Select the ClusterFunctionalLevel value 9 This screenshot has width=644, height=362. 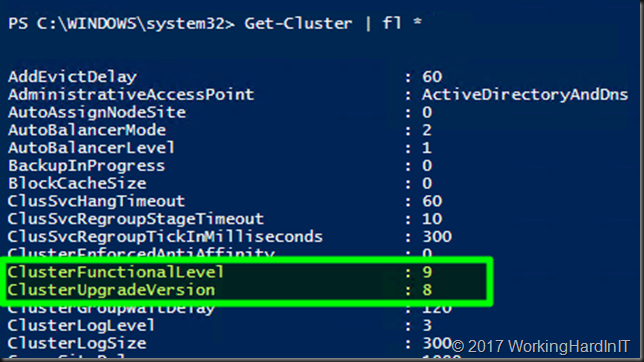(427, 272)
